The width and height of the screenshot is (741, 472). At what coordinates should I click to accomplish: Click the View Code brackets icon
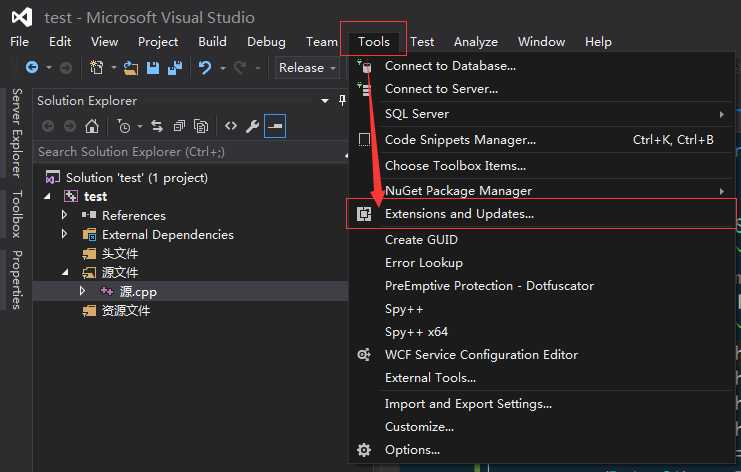click(231, 126)
